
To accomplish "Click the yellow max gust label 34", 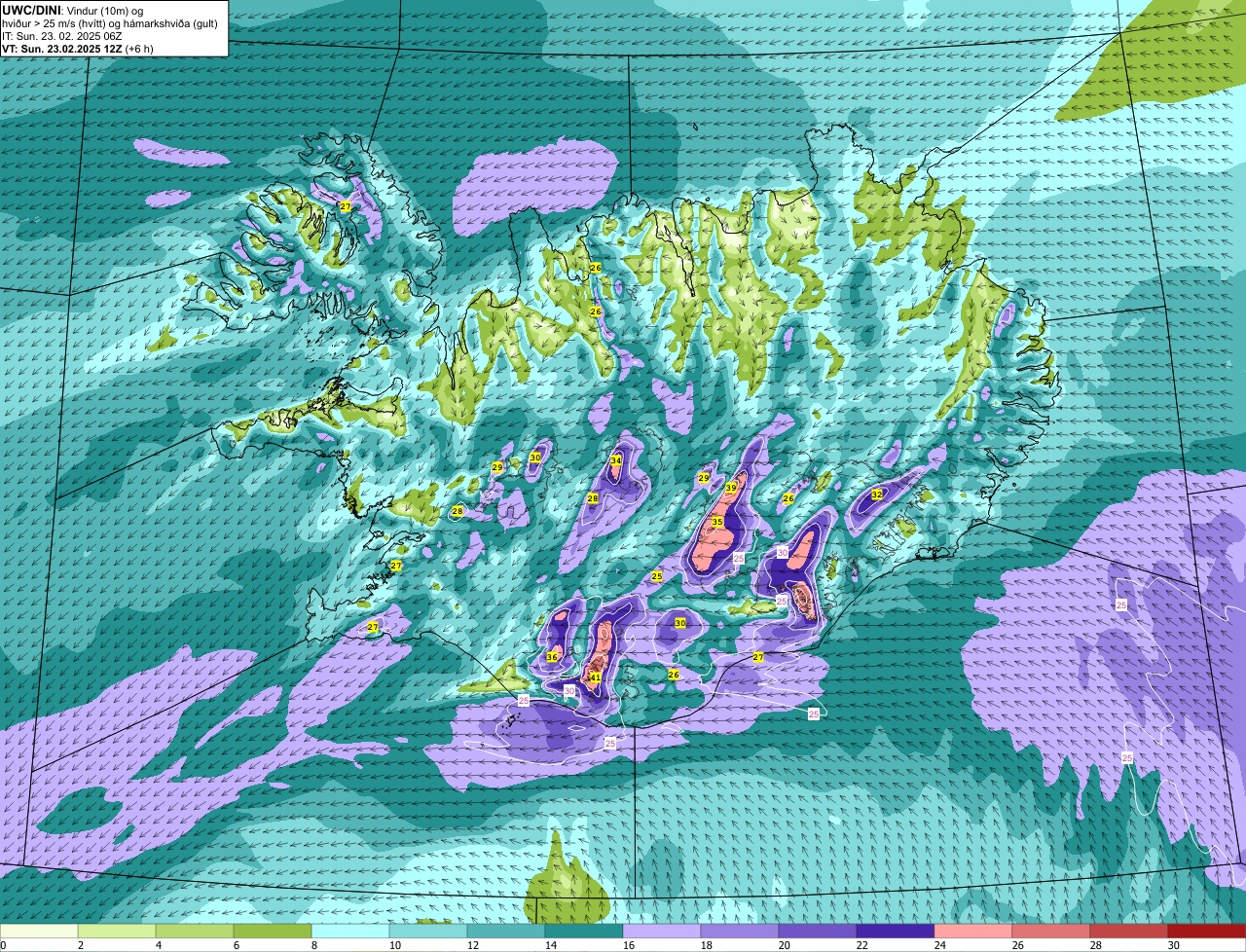I will (x=615, y=460).
